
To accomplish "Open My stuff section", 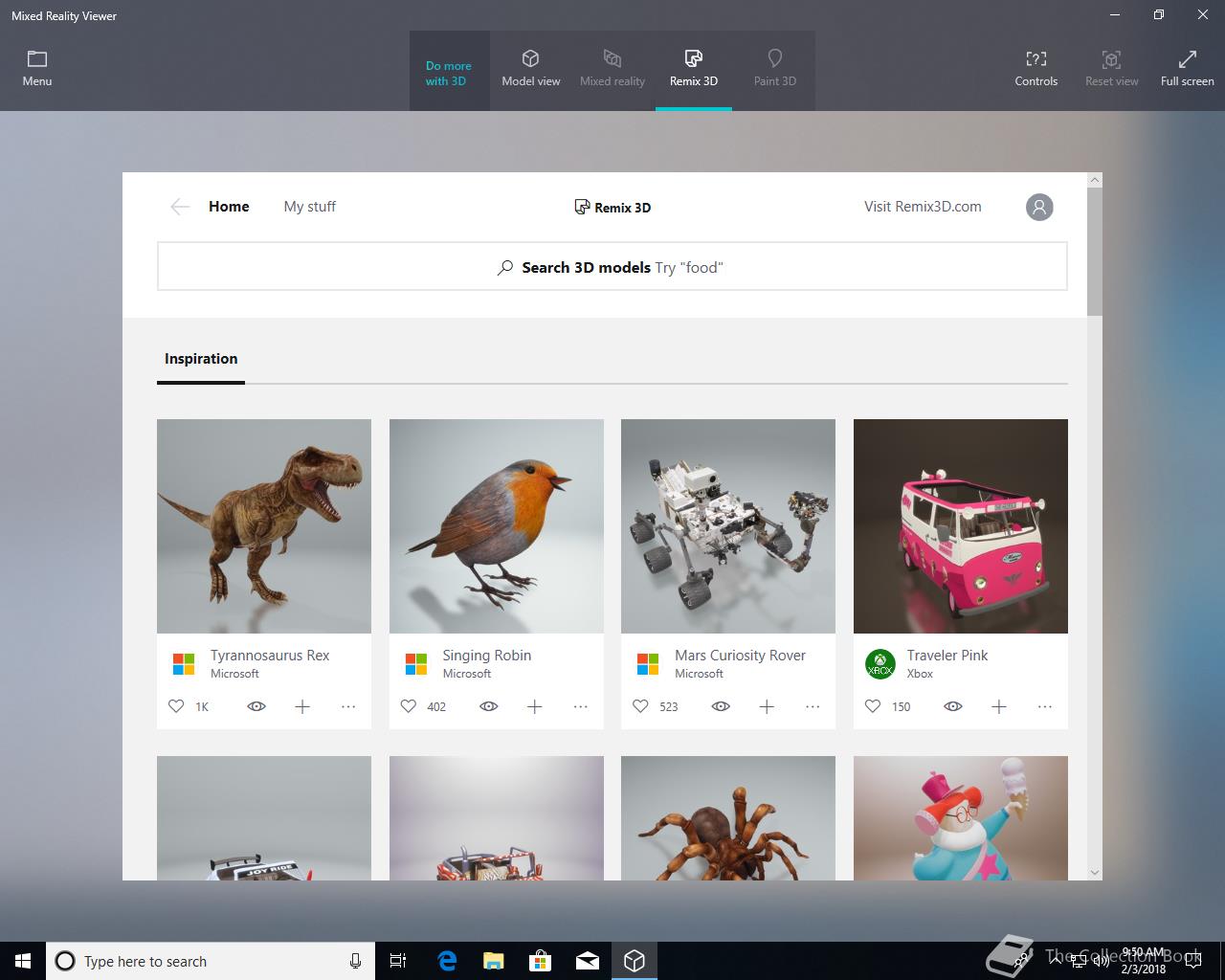I will click(310, 207).
